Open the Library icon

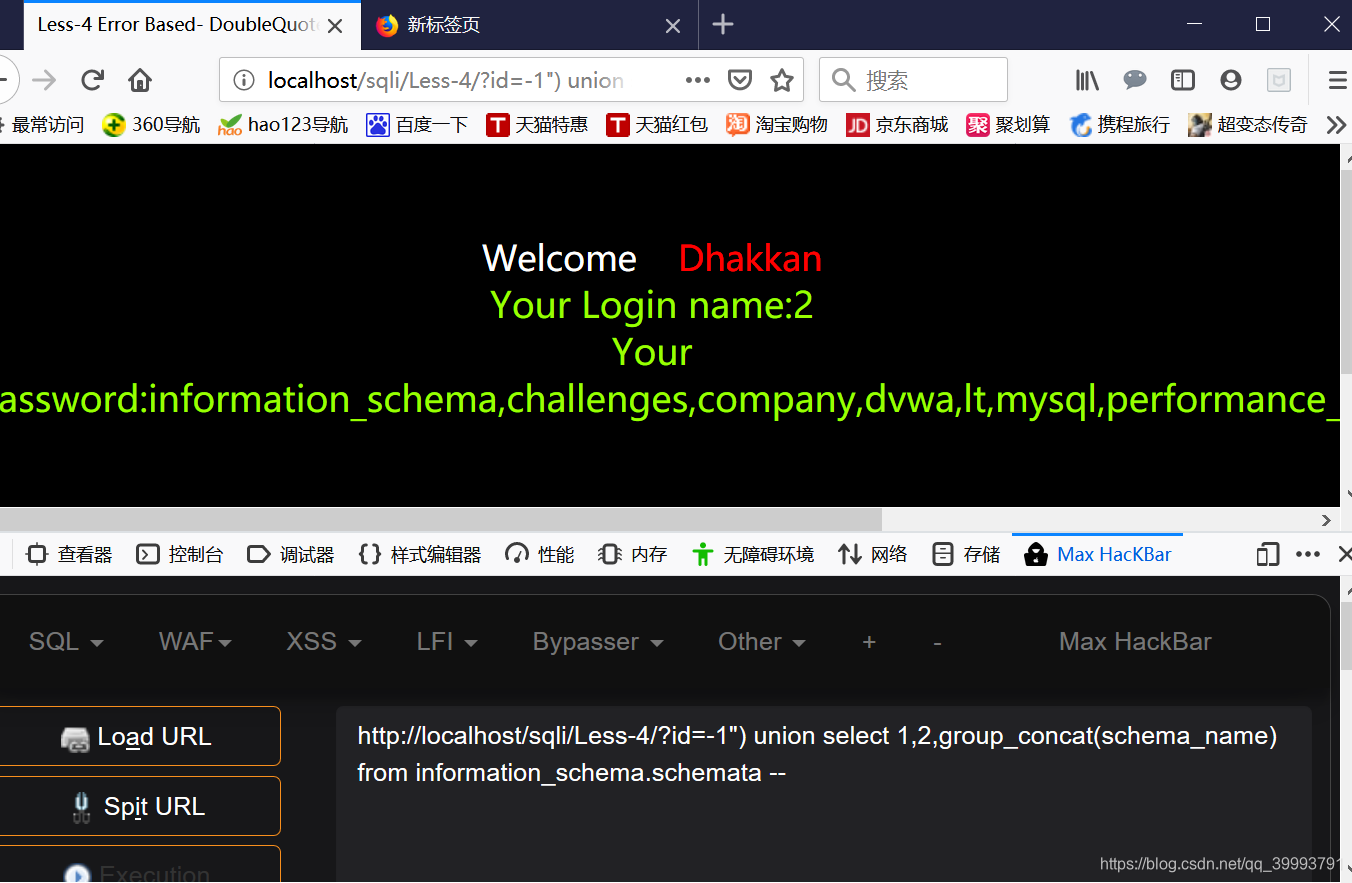pyautogui.click(x=1087, y=80)
